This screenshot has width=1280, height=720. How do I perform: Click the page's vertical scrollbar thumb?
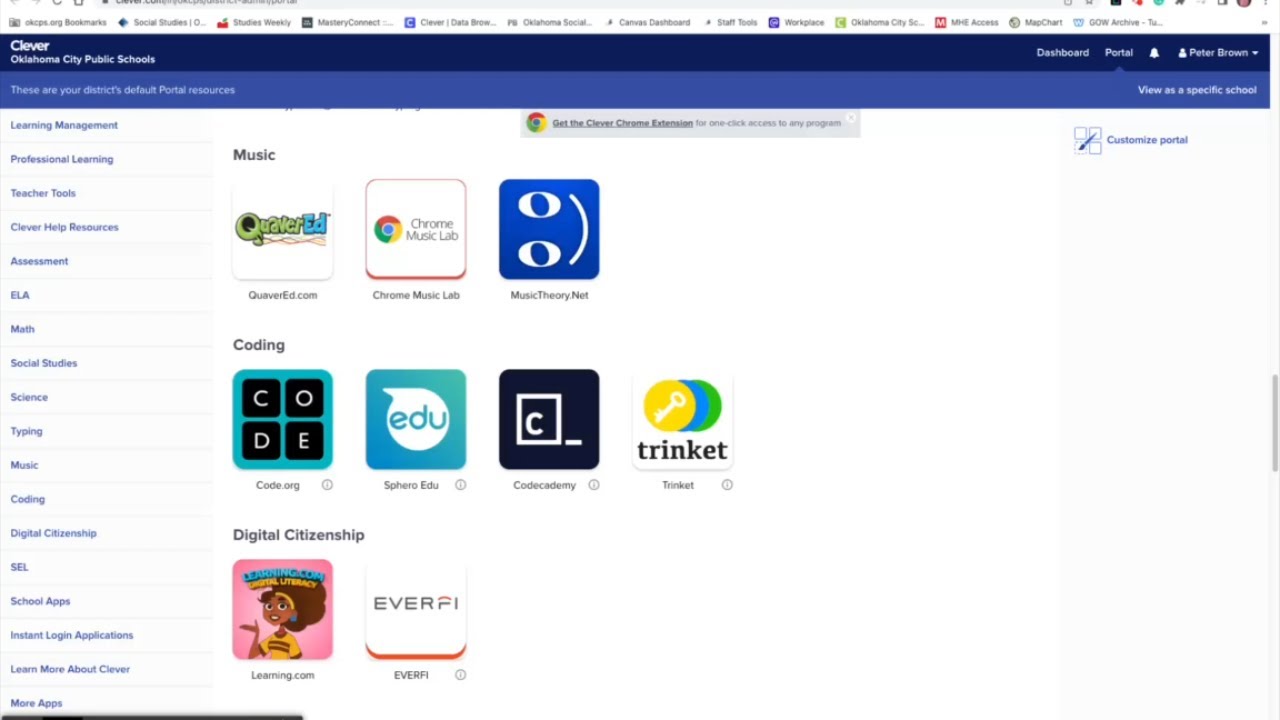(1275, 422)
